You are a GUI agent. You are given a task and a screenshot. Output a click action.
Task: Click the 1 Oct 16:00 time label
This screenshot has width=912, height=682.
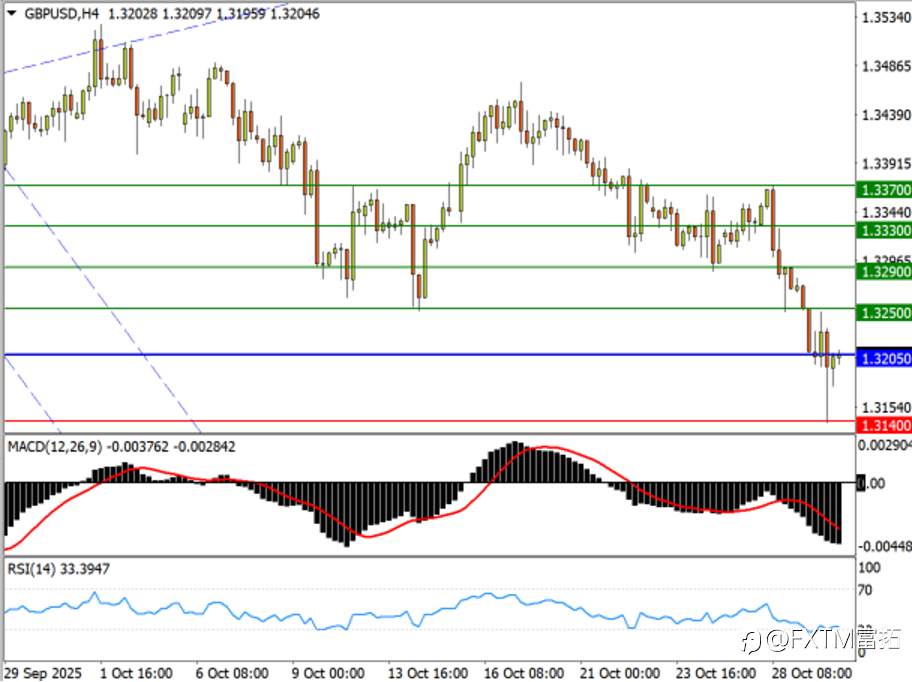point(136,673)
